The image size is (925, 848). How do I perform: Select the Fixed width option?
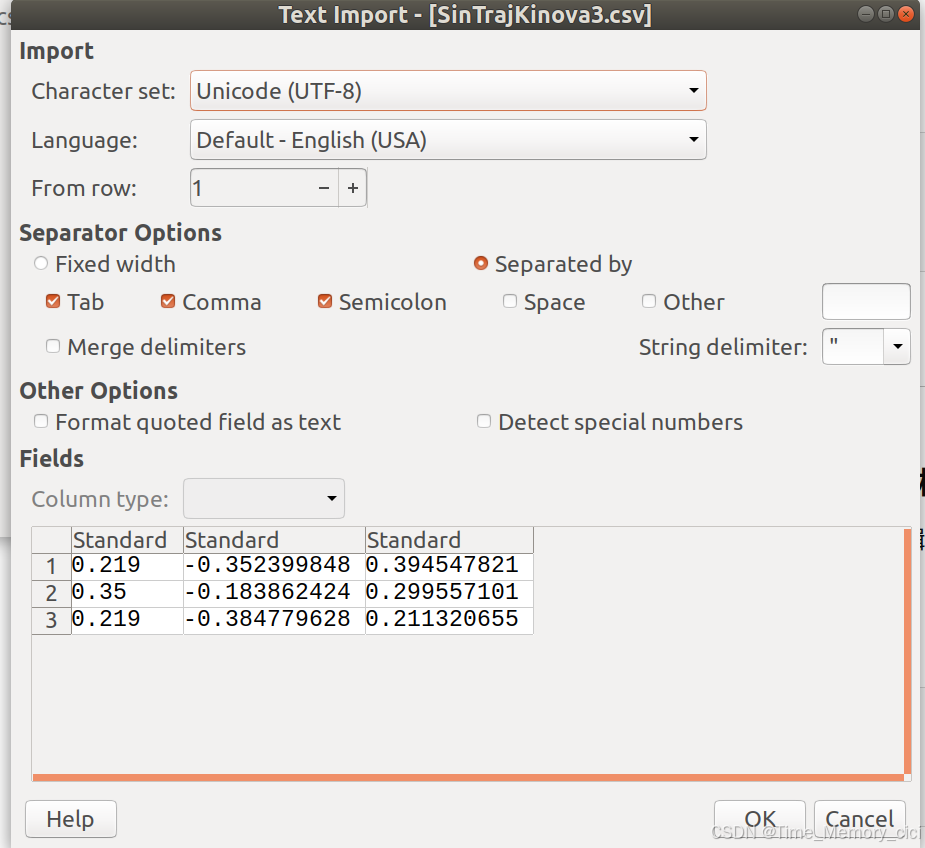click(40, 264)
